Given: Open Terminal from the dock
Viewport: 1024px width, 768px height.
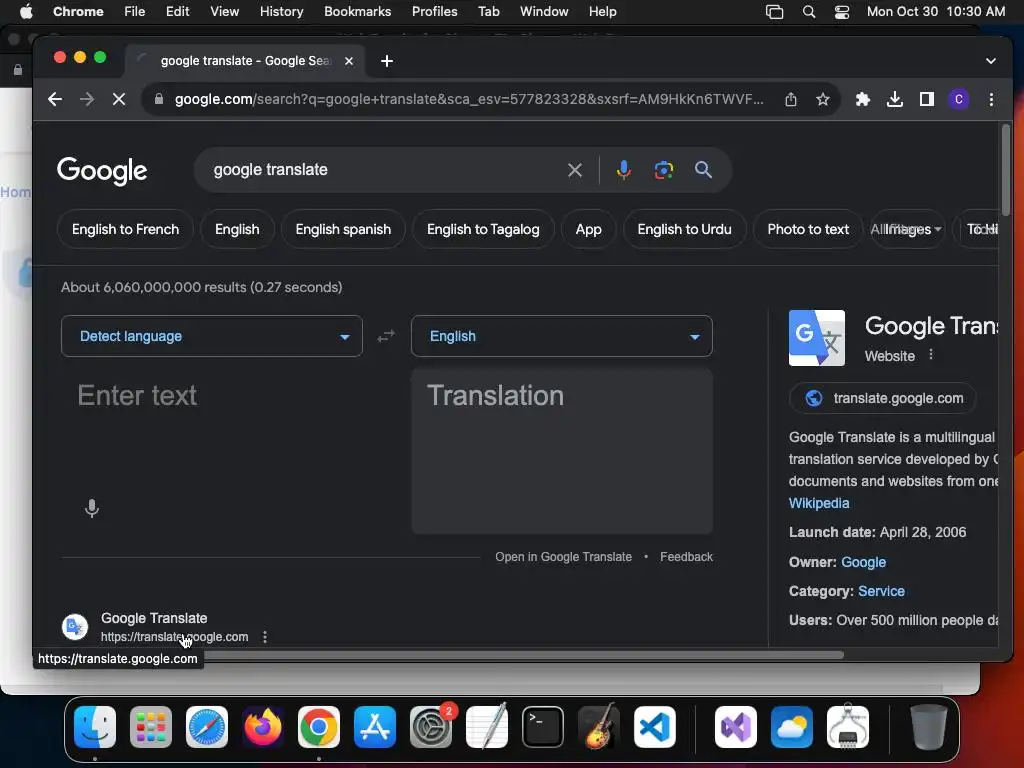Looking at the screenshot, I should pos(543,727).
